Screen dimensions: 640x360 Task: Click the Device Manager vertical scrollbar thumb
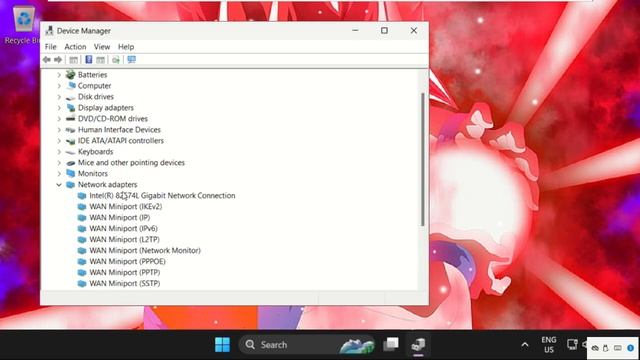click(422, 159)
